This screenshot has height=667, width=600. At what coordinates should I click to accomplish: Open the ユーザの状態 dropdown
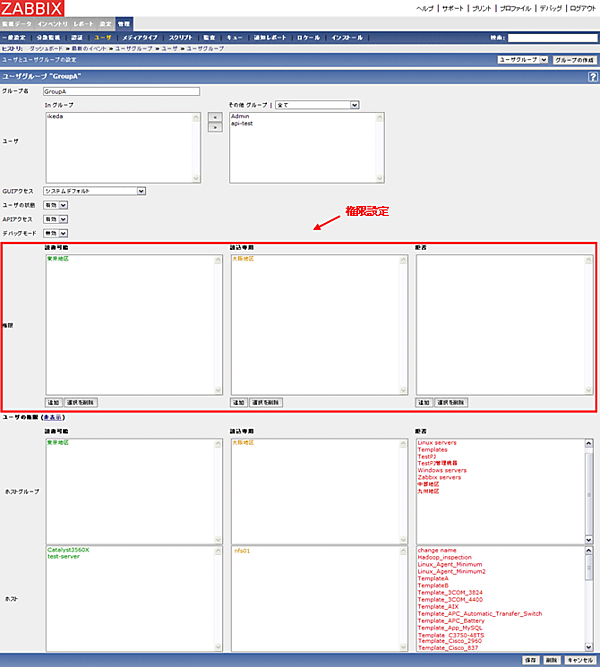55,205
